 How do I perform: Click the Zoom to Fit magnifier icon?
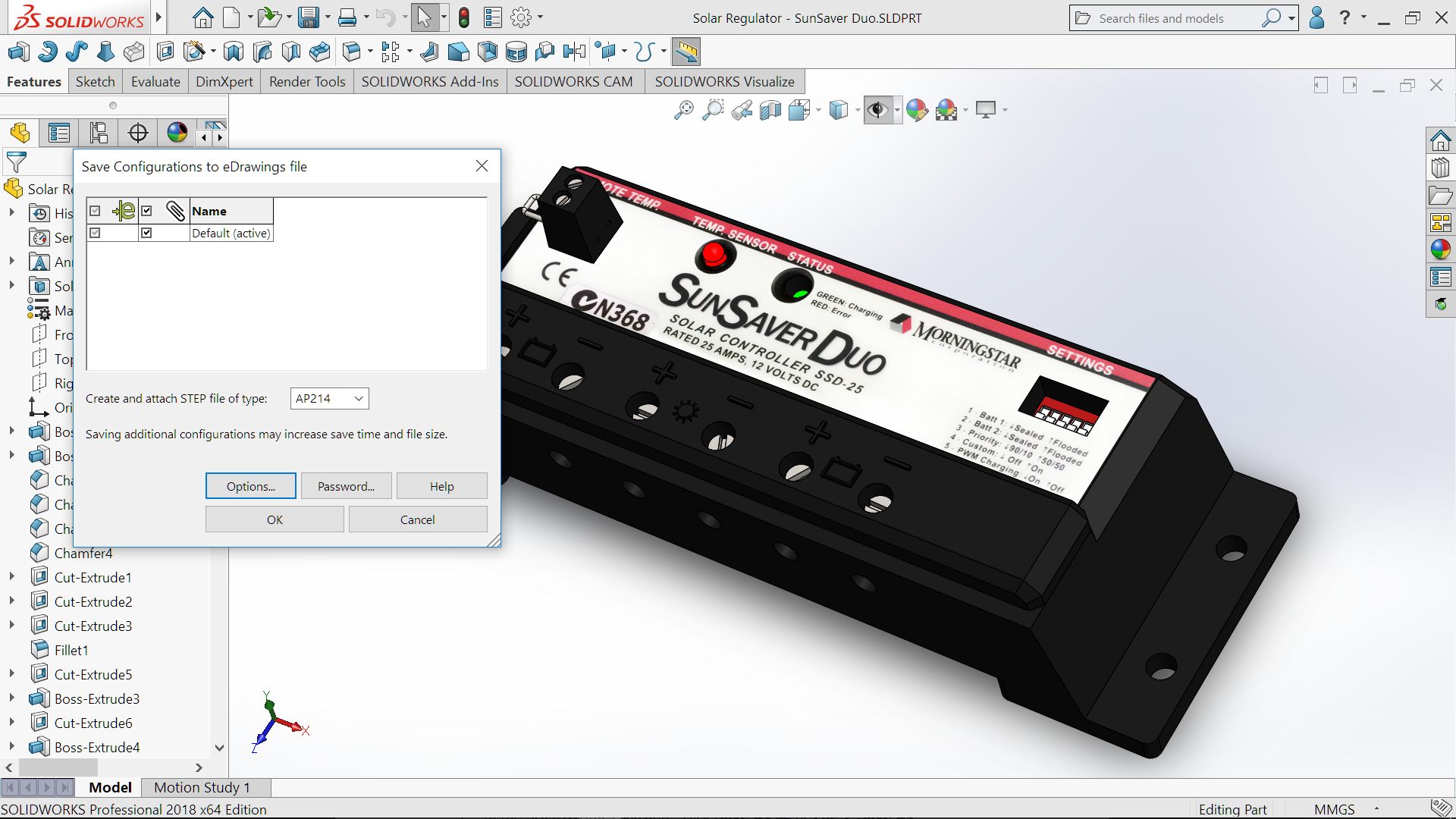click(x=683, y=110)
